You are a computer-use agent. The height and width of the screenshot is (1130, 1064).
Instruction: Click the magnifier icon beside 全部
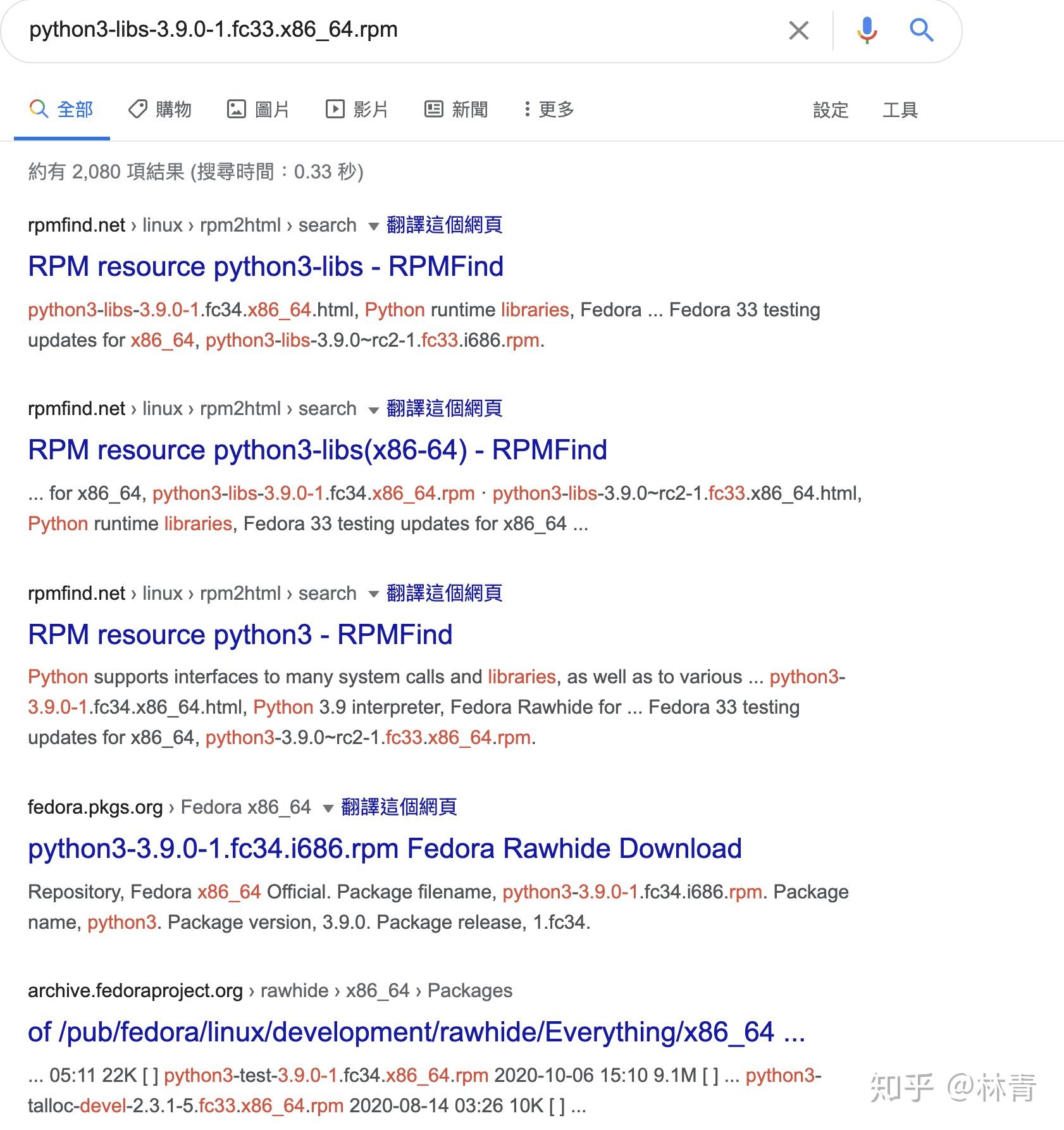(38, 109)
